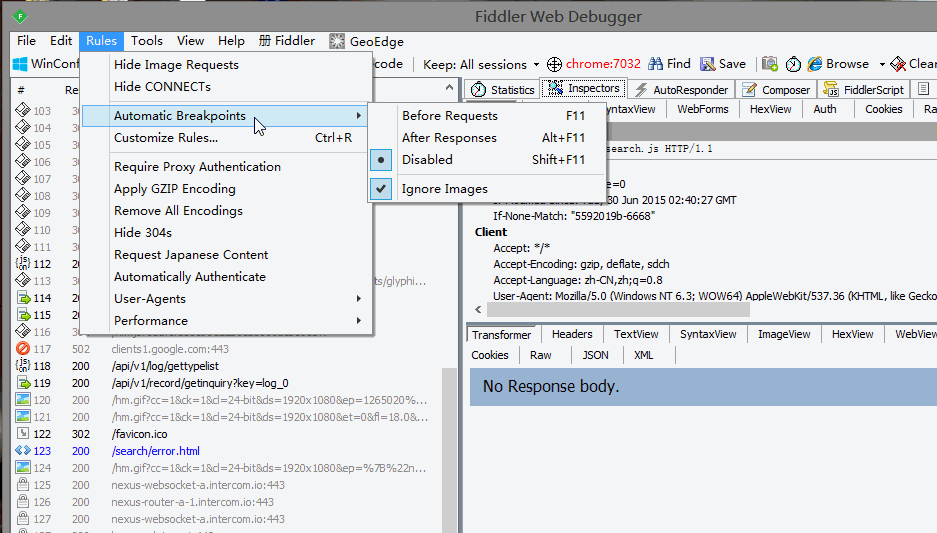Toggle Hide Image Requests rule
The height and width of the screenshot is (533, 937).
coord(225,65)
